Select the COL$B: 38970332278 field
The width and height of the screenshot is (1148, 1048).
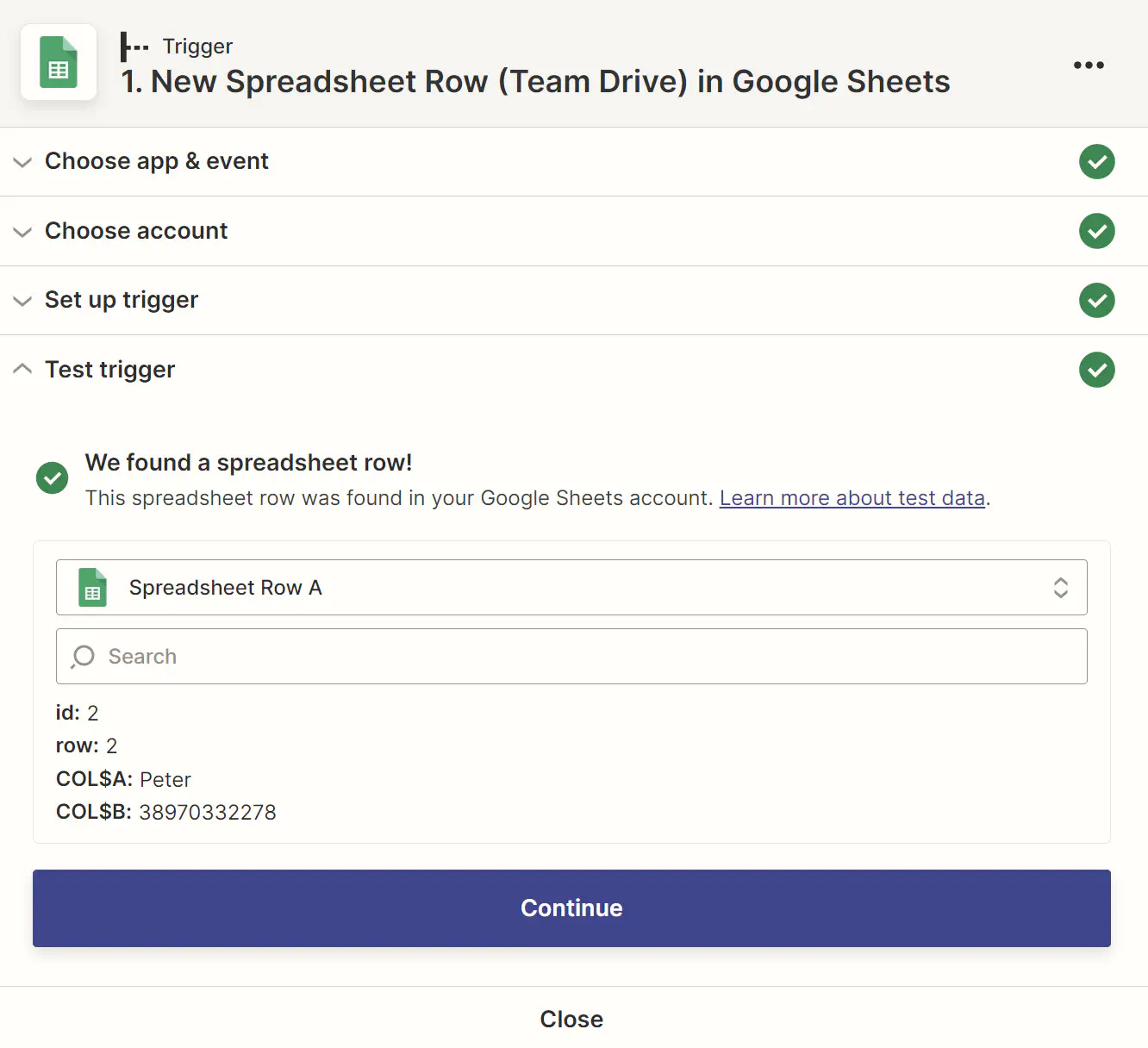point(166,812)
